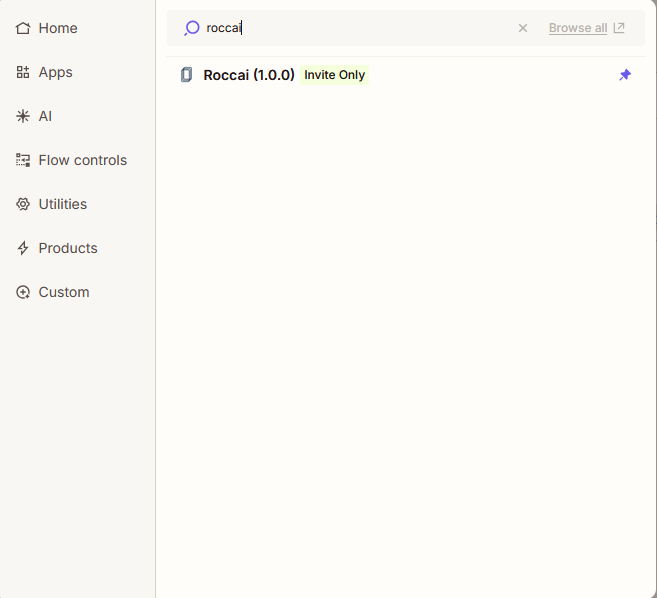
Task: Click the Invite Only badge
Action: (334, 75)
